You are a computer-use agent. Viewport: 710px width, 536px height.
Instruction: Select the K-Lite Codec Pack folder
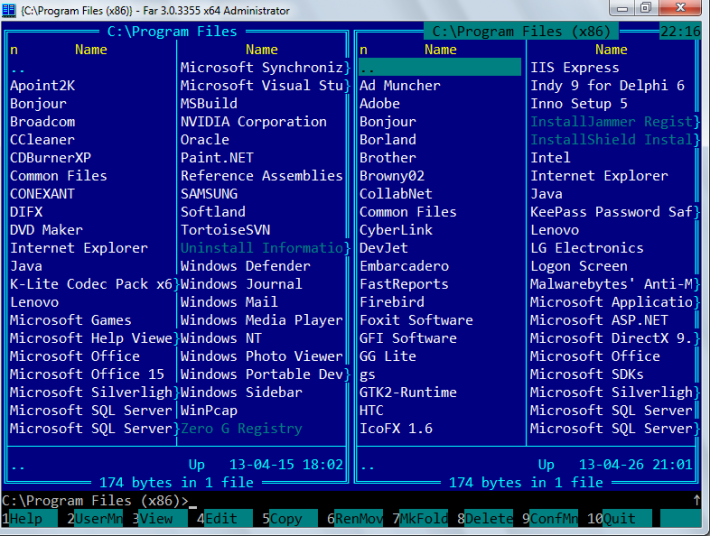(x=91, y=284)
